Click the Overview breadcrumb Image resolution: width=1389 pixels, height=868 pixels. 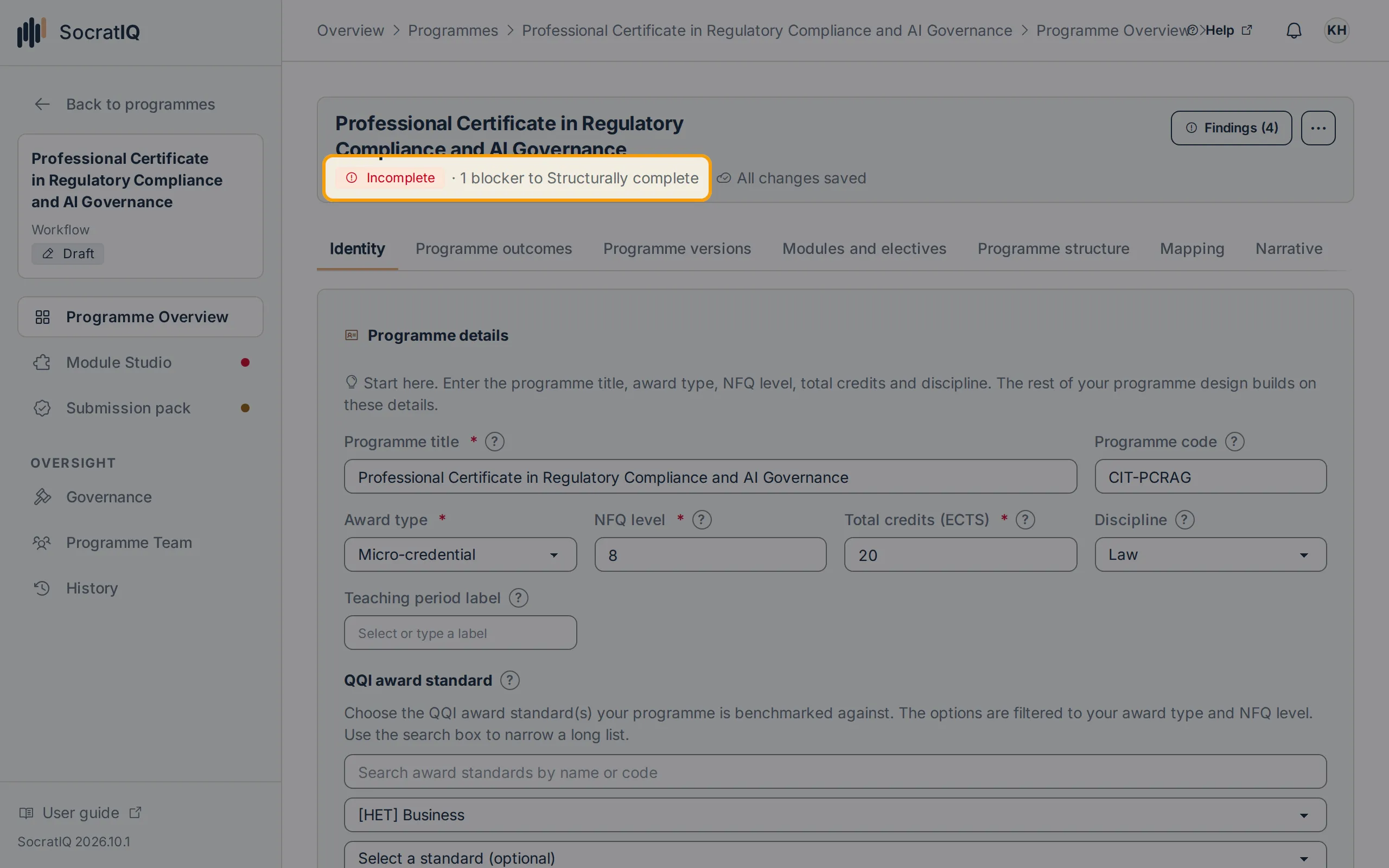pyautogui.click(x=350, y=30)
